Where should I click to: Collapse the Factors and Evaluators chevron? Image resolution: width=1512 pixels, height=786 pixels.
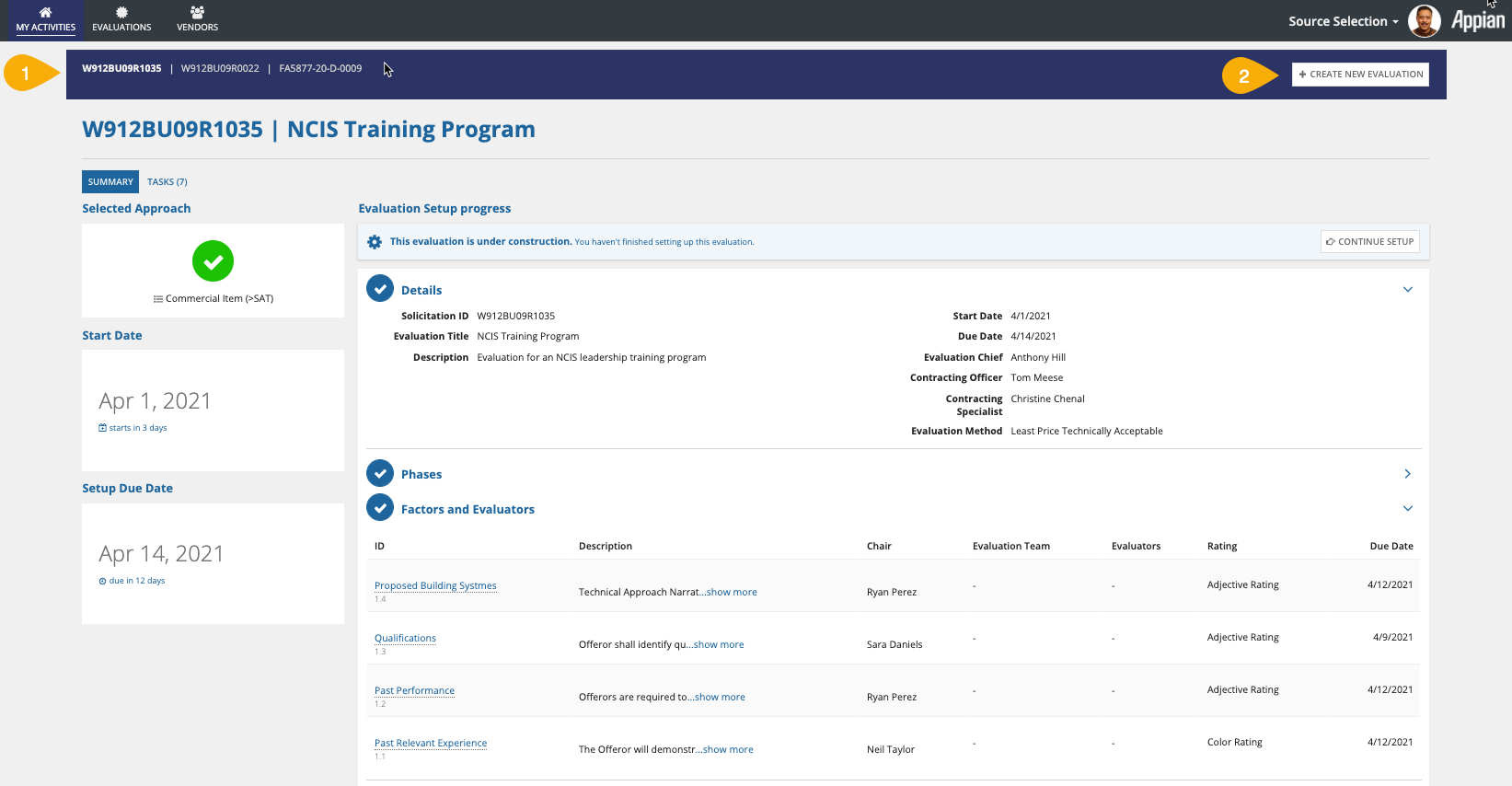[x=1407, y=509]
